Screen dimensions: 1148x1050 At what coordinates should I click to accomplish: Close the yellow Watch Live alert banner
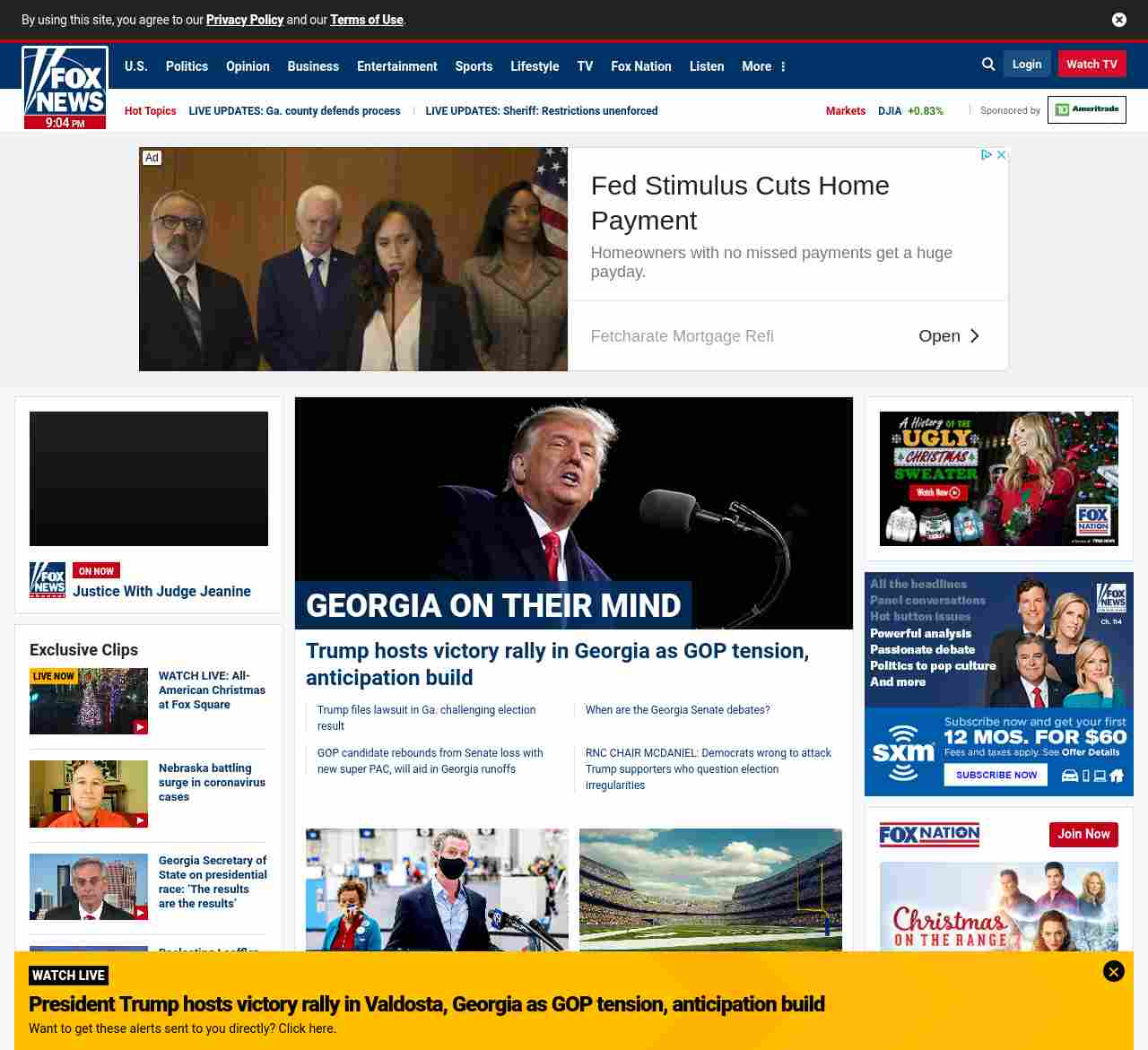[x=1113, y=971]
